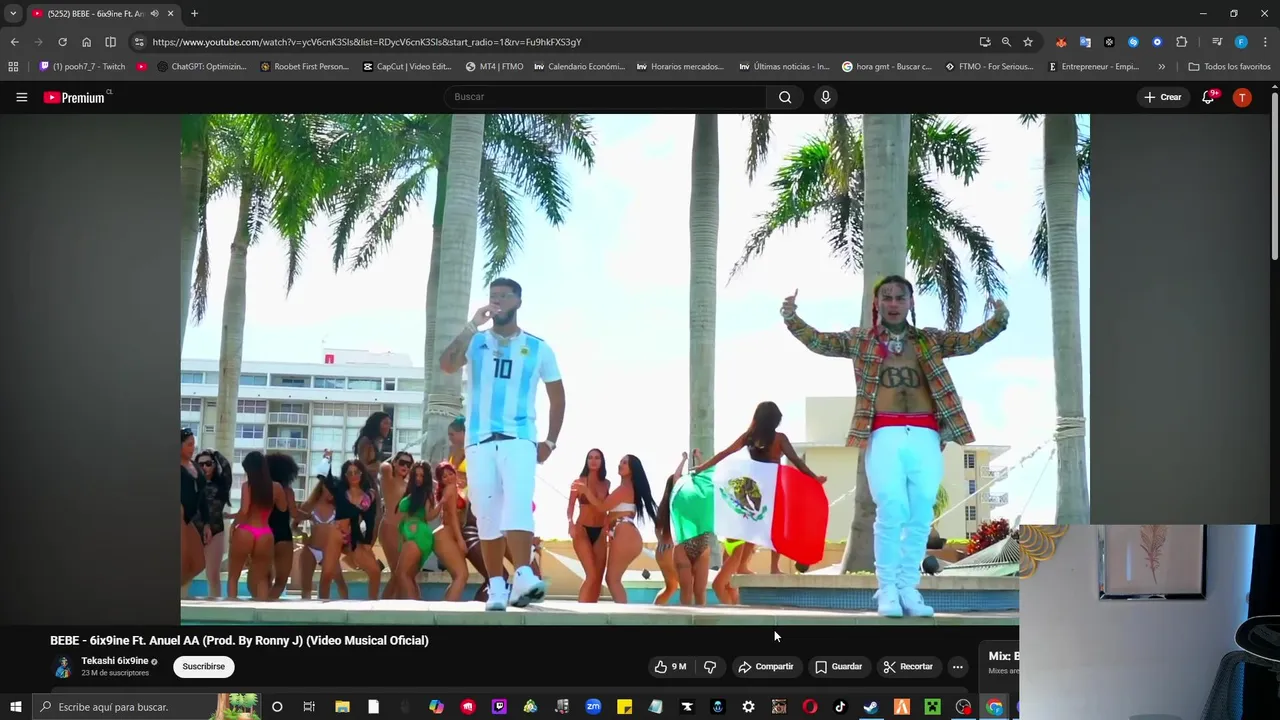Viewport: 1280px width, 720px height.
Task: Open the bookmarks apps grid
Action: click(13, 67)
